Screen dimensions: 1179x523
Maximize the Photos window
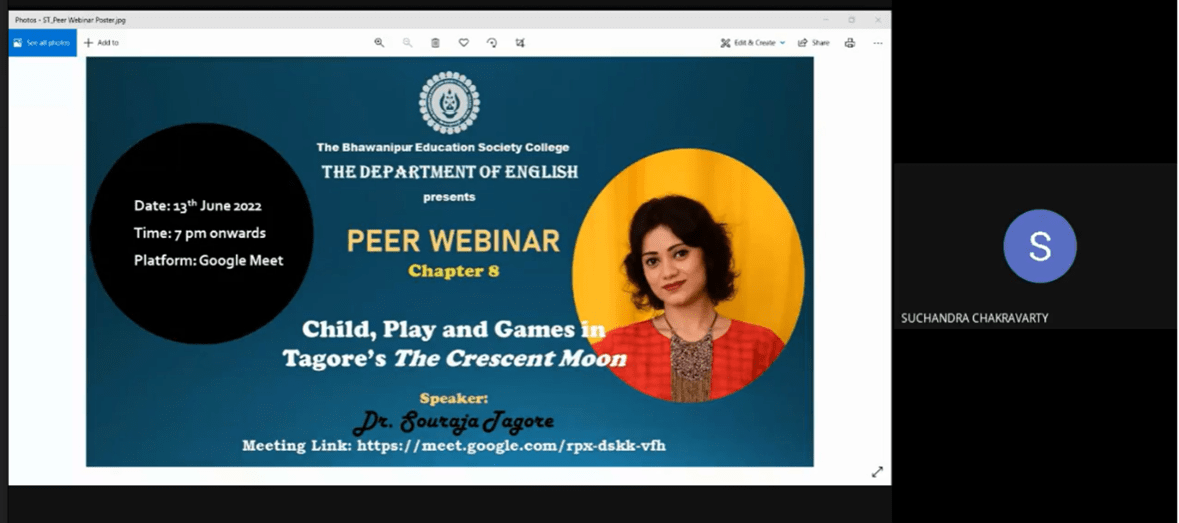click(851, 19)
